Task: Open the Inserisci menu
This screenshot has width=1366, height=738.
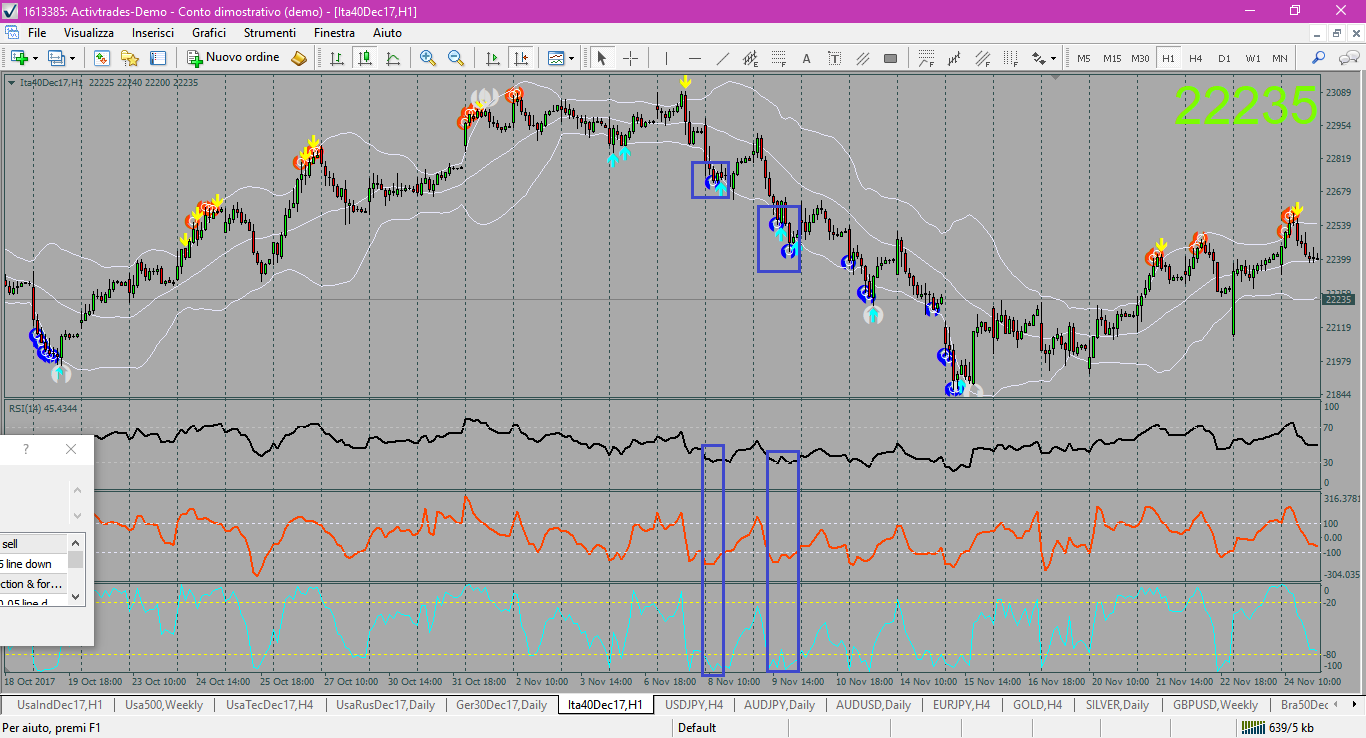Action: (x=153, y=33)
